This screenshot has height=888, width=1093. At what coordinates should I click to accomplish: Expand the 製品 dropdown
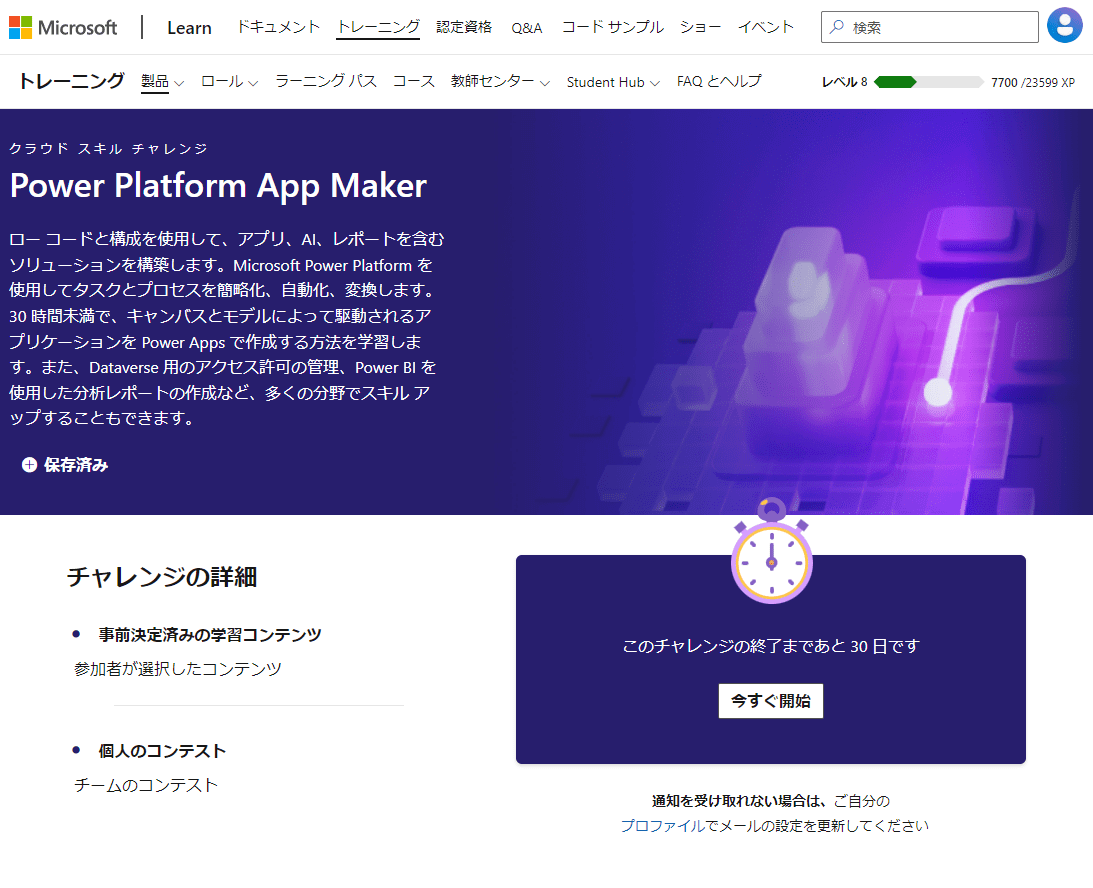tap(162, 82)
